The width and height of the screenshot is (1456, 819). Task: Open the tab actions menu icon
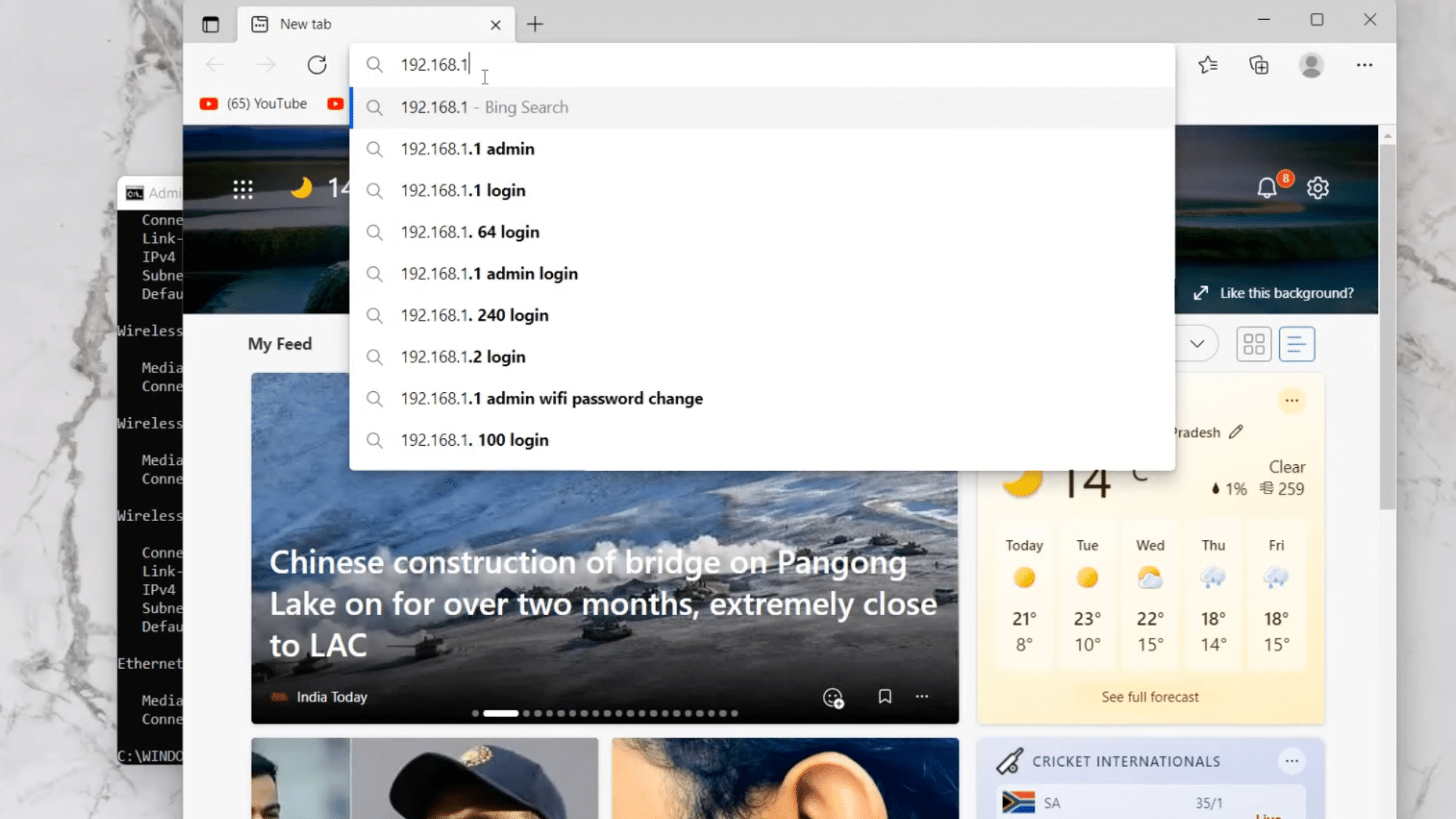pyautogui.click(x=211, y=24)
